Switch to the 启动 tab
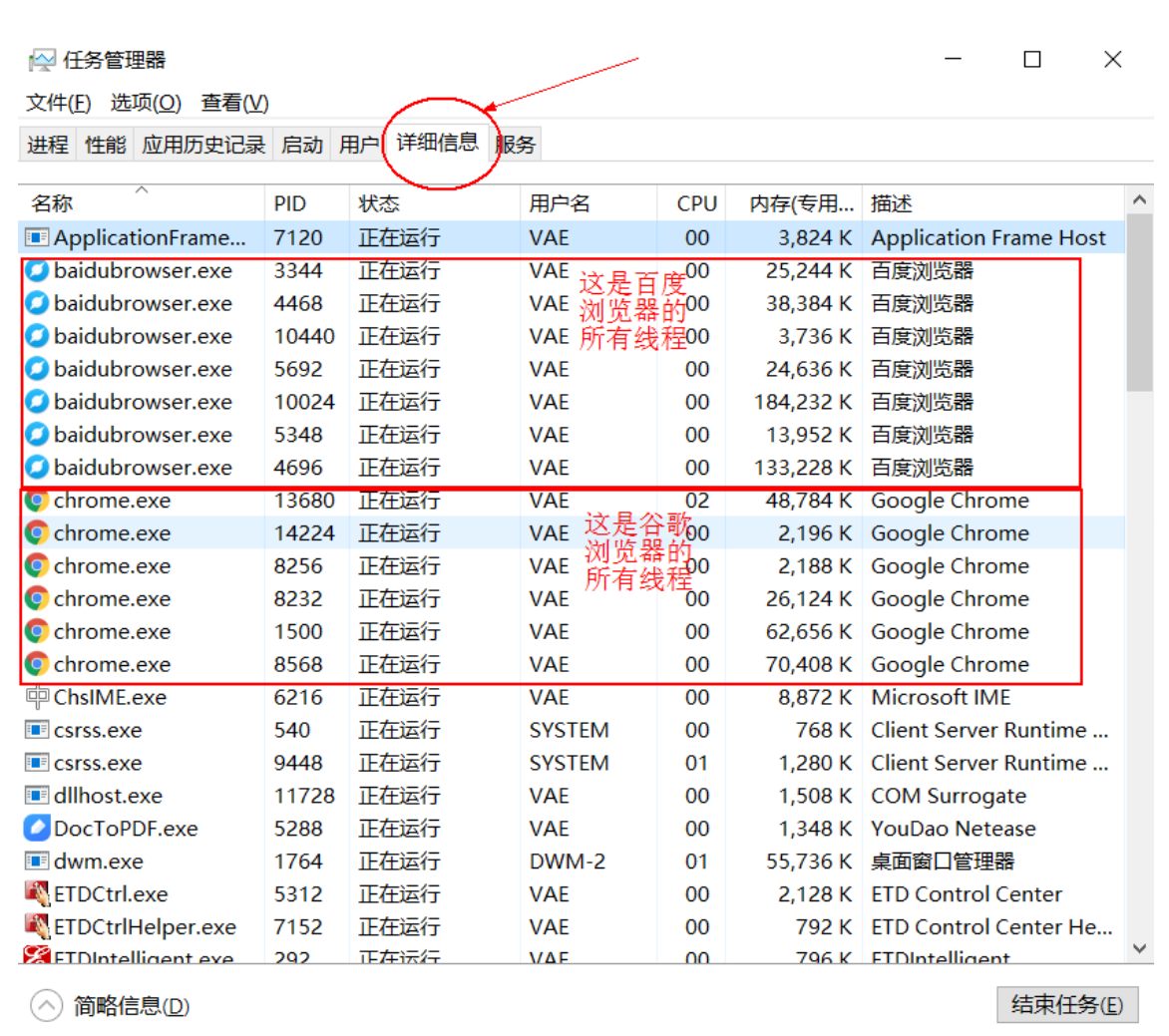This screenshot has width=1169, height=1036. tap(302, 144)
